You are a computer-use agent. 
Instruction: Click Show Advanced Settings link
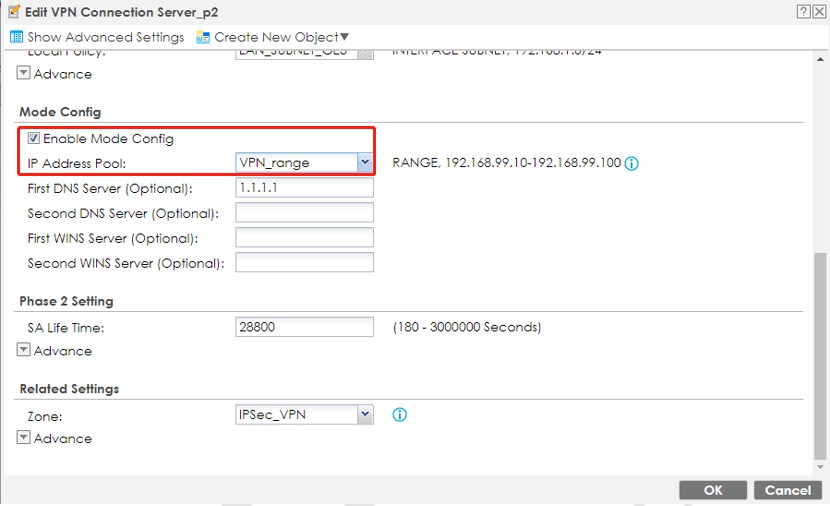[x=105, y=37]
